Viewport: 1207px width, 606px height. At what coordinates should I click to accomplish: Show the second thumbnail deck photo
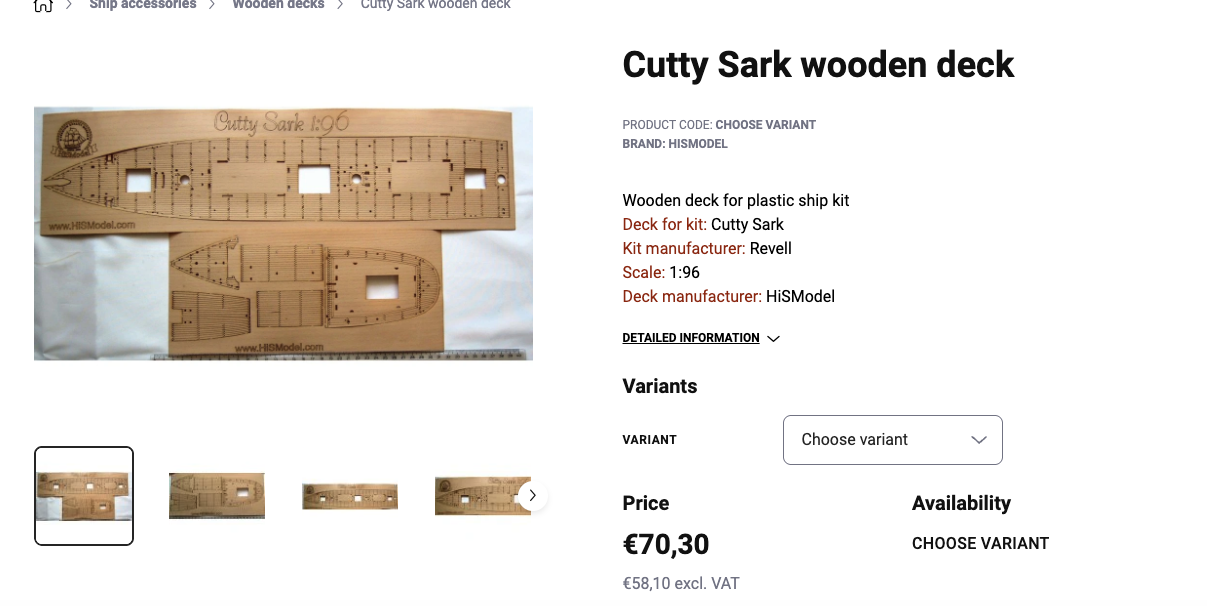coord(217,496)
